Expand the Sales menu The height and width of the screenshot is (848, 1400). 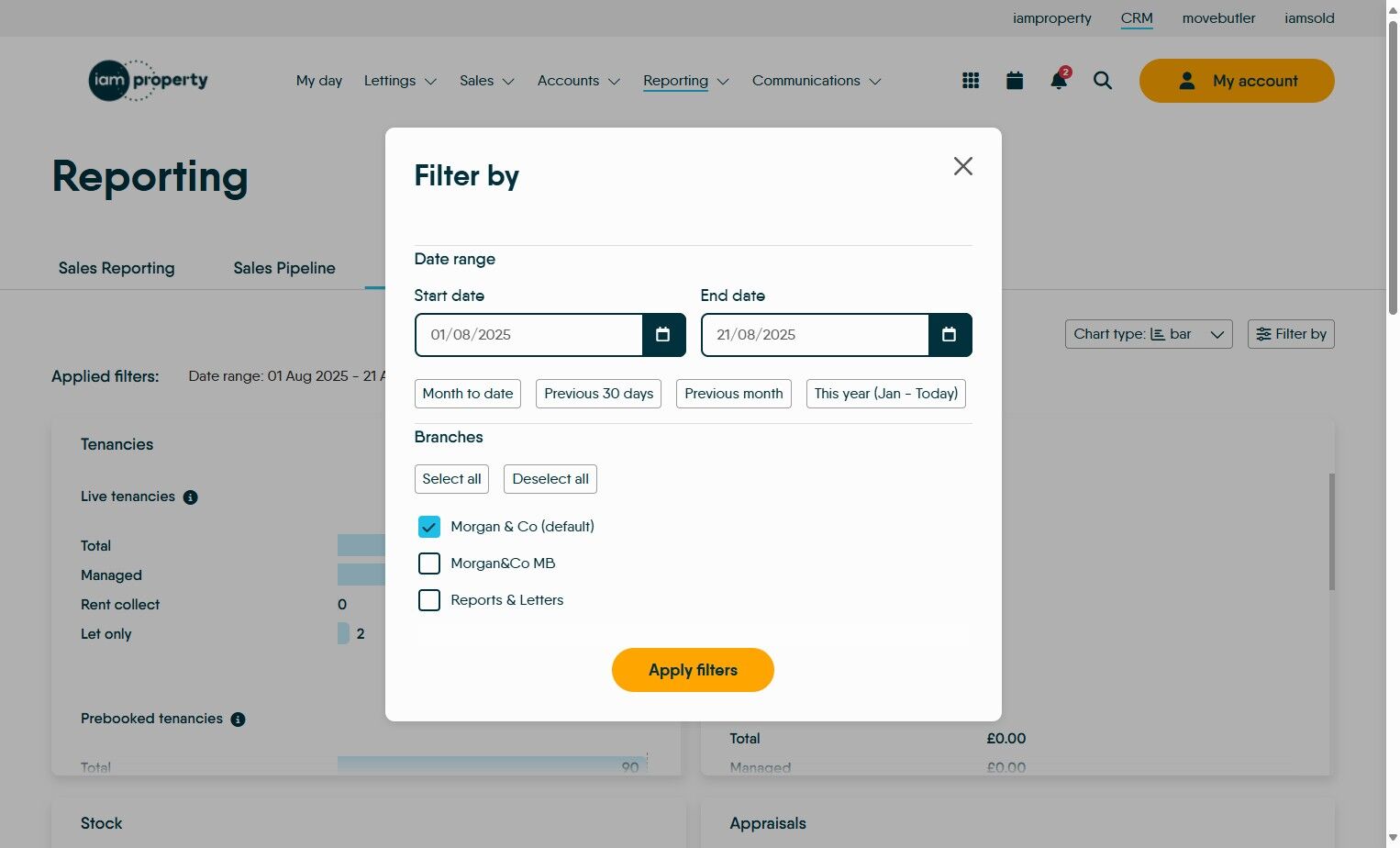click(x=487, y=81)
